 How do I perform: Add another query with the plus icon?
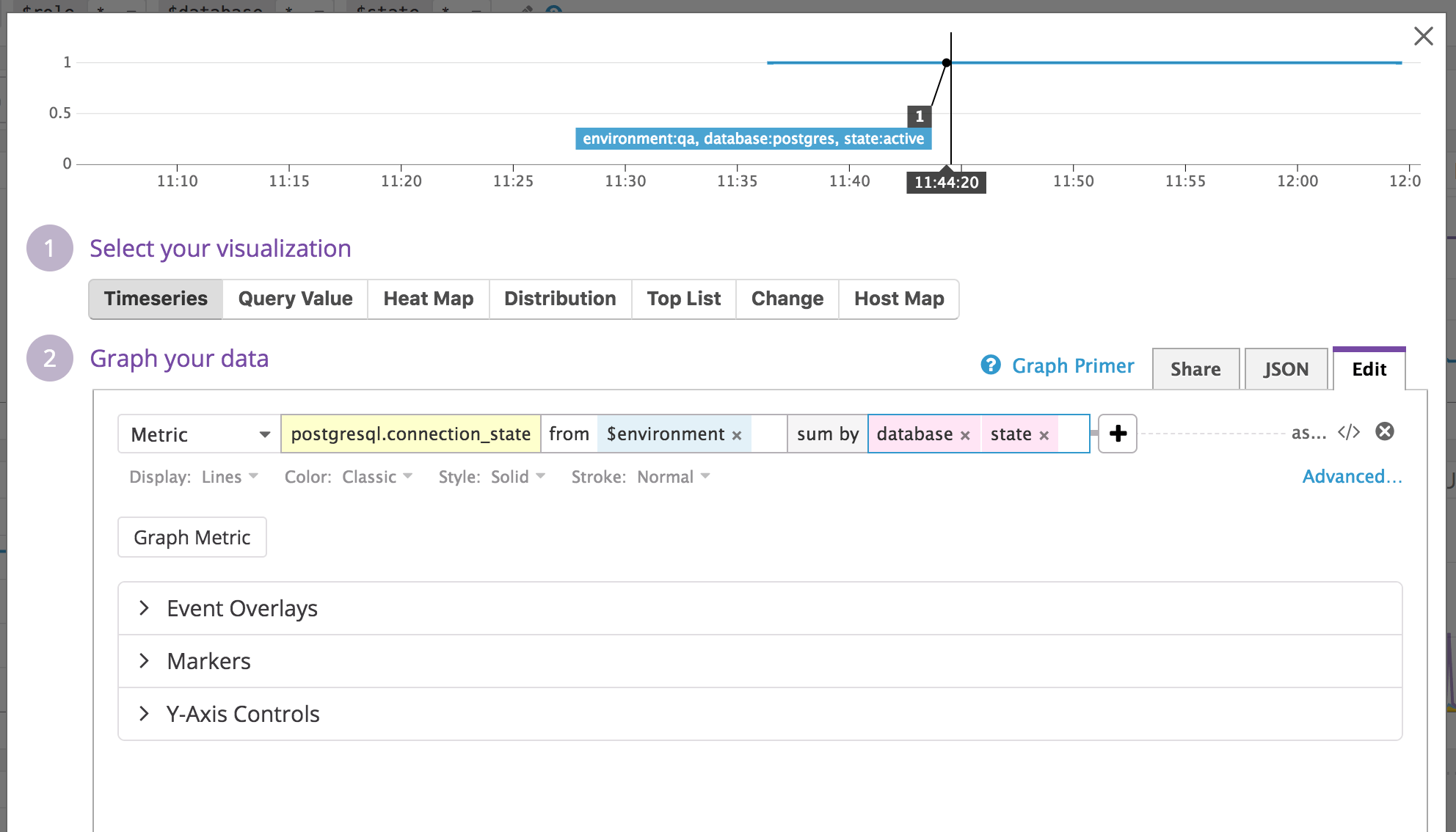pyautogui.click(x=1117, y=434)
